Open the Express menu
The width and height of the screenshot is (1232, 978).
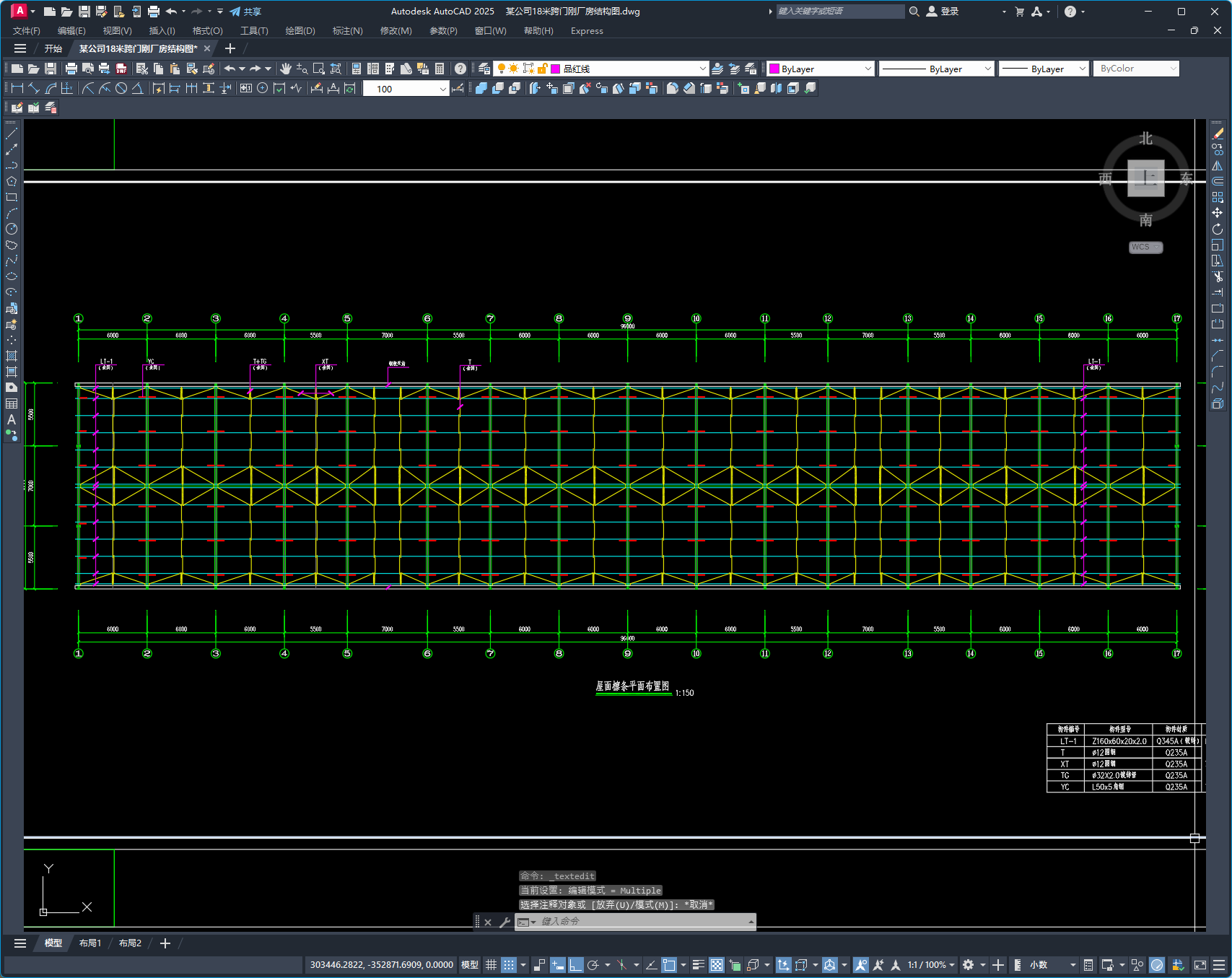click(x=587, y=31)
